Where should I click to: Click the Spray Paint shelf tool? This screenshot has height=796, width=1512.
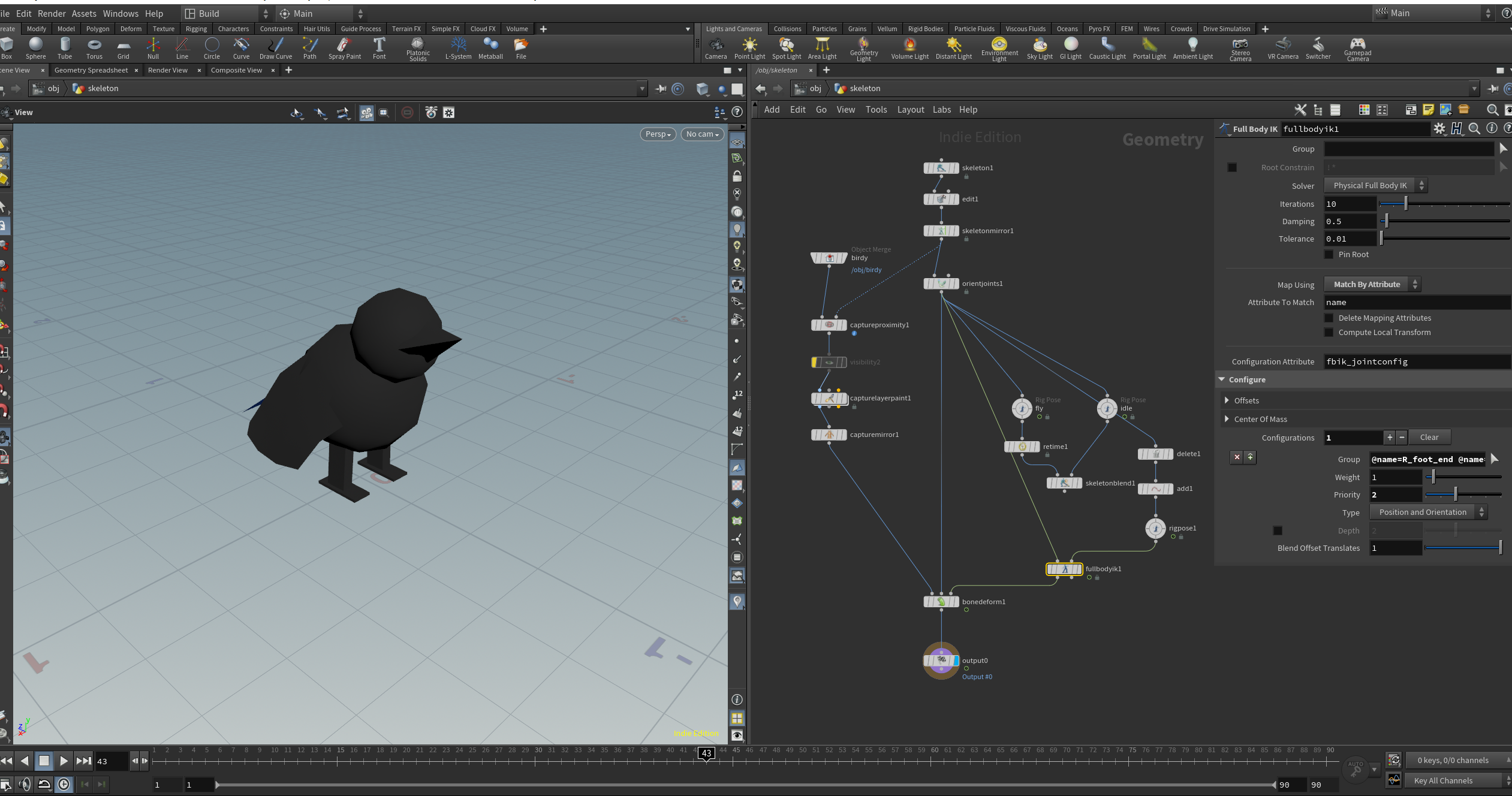344,48
